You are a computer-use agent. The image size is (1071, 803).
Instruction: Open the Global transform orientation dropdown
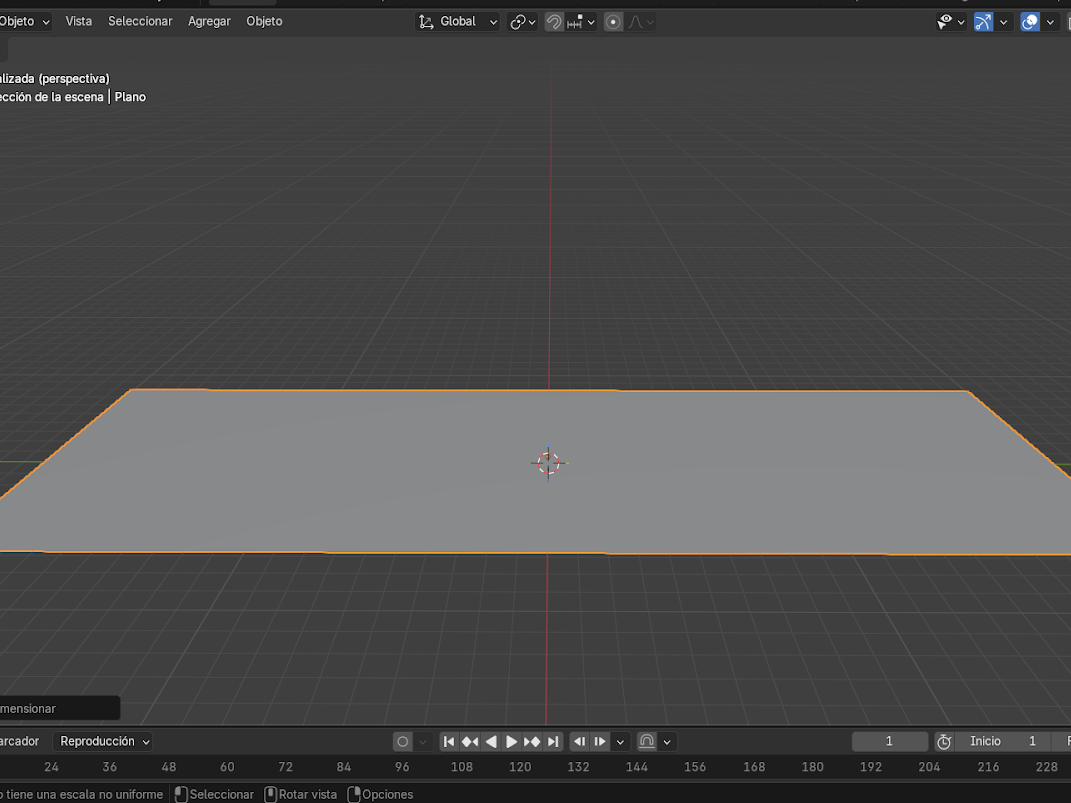coord(458,21)
